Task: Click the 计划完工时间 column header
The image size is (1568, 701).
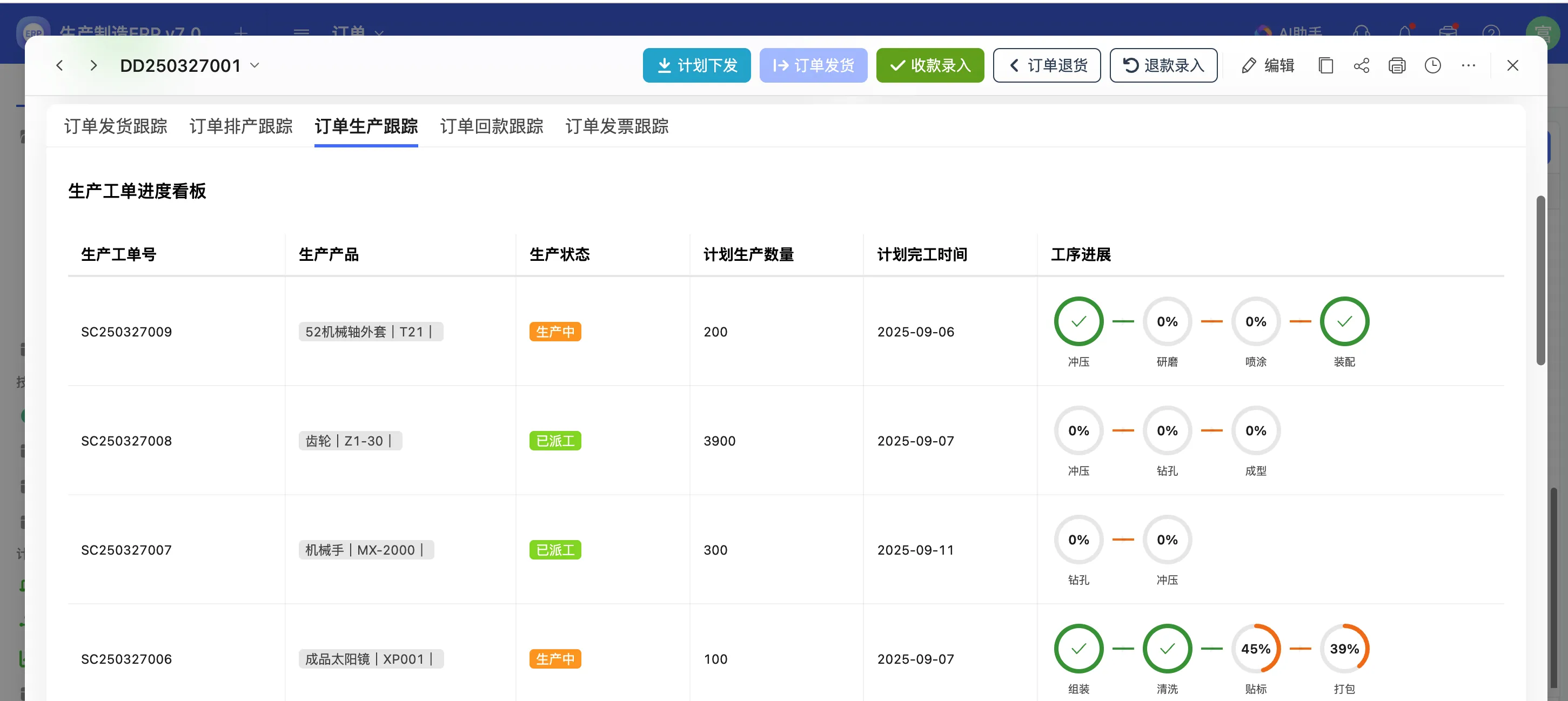Action: pos(922,254)
